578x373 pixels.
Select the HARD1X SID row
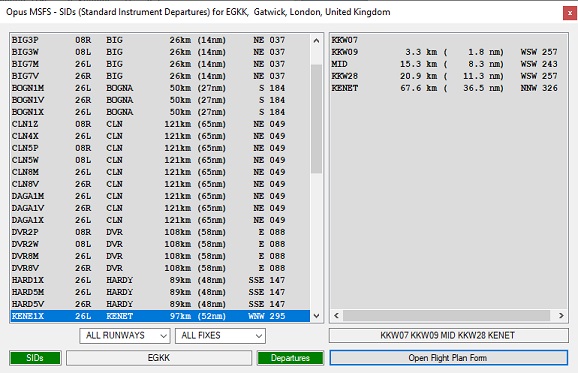tap(160, 280)
